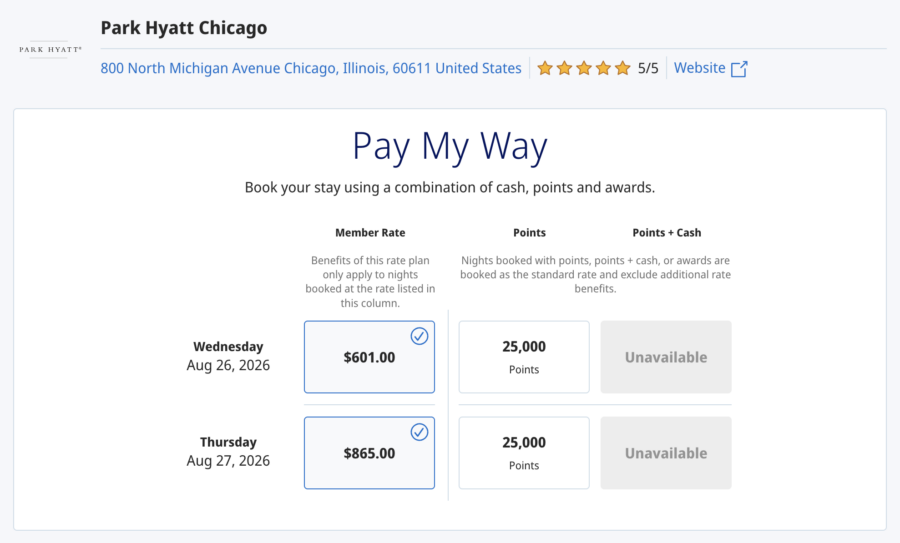Click the 'Nights booked with points' note
900x543 pixels.
coord(595,274)
